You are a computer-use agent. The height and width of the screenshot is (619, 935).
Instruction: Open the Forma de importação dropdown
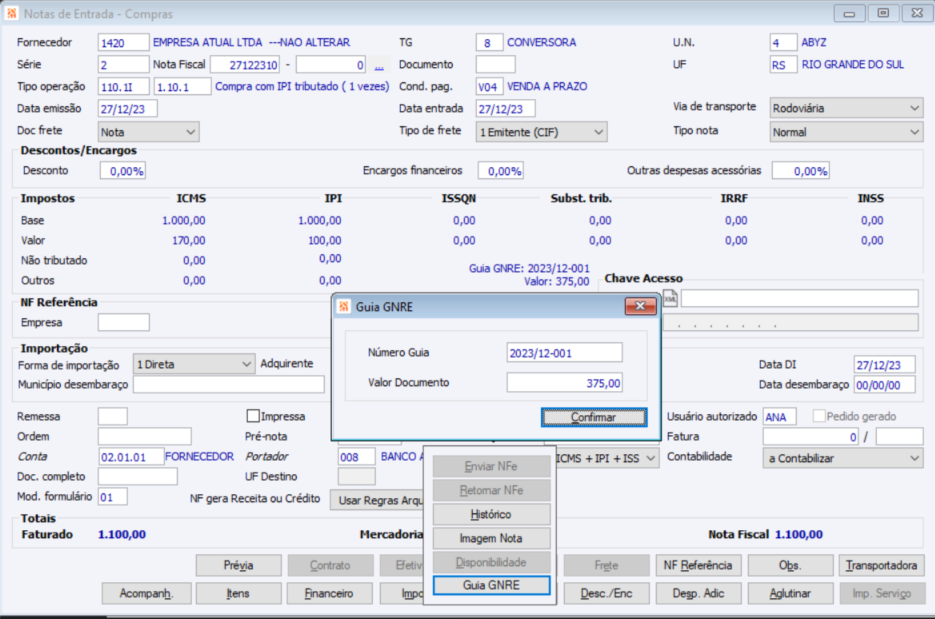click(194, 364)
